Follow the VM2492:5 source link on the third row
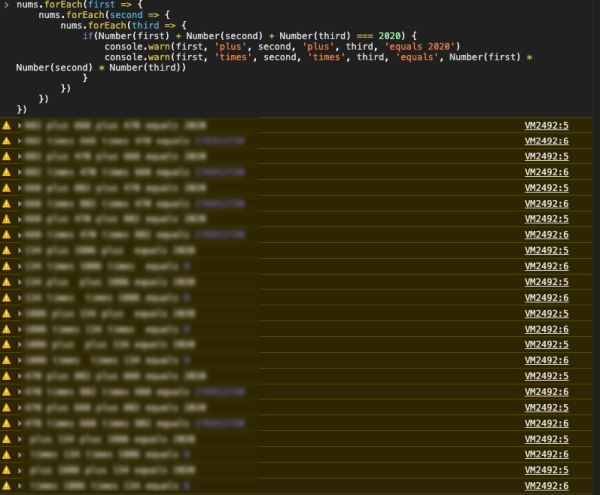Image resolution: width=600 pixels, height=495 pixels. (x=546, y=157)
